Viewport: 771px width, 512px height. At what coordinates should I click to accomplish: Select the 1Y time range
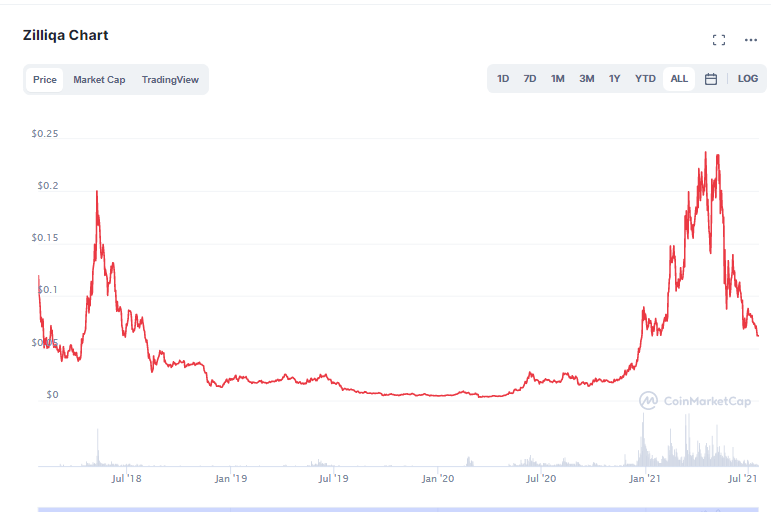[615, 79]
